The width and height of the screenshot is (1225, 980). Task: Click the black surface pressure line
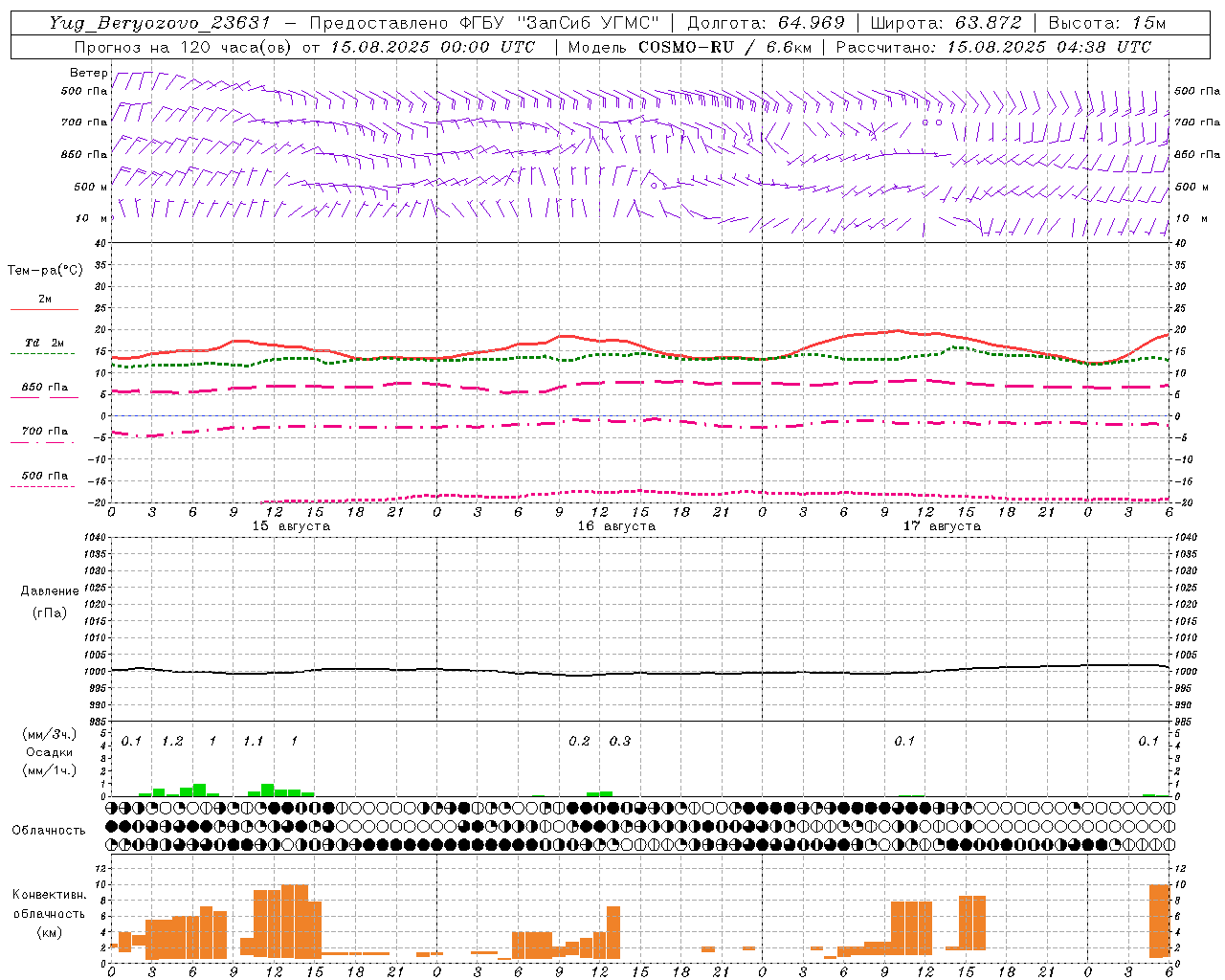(x=641, y=672)
